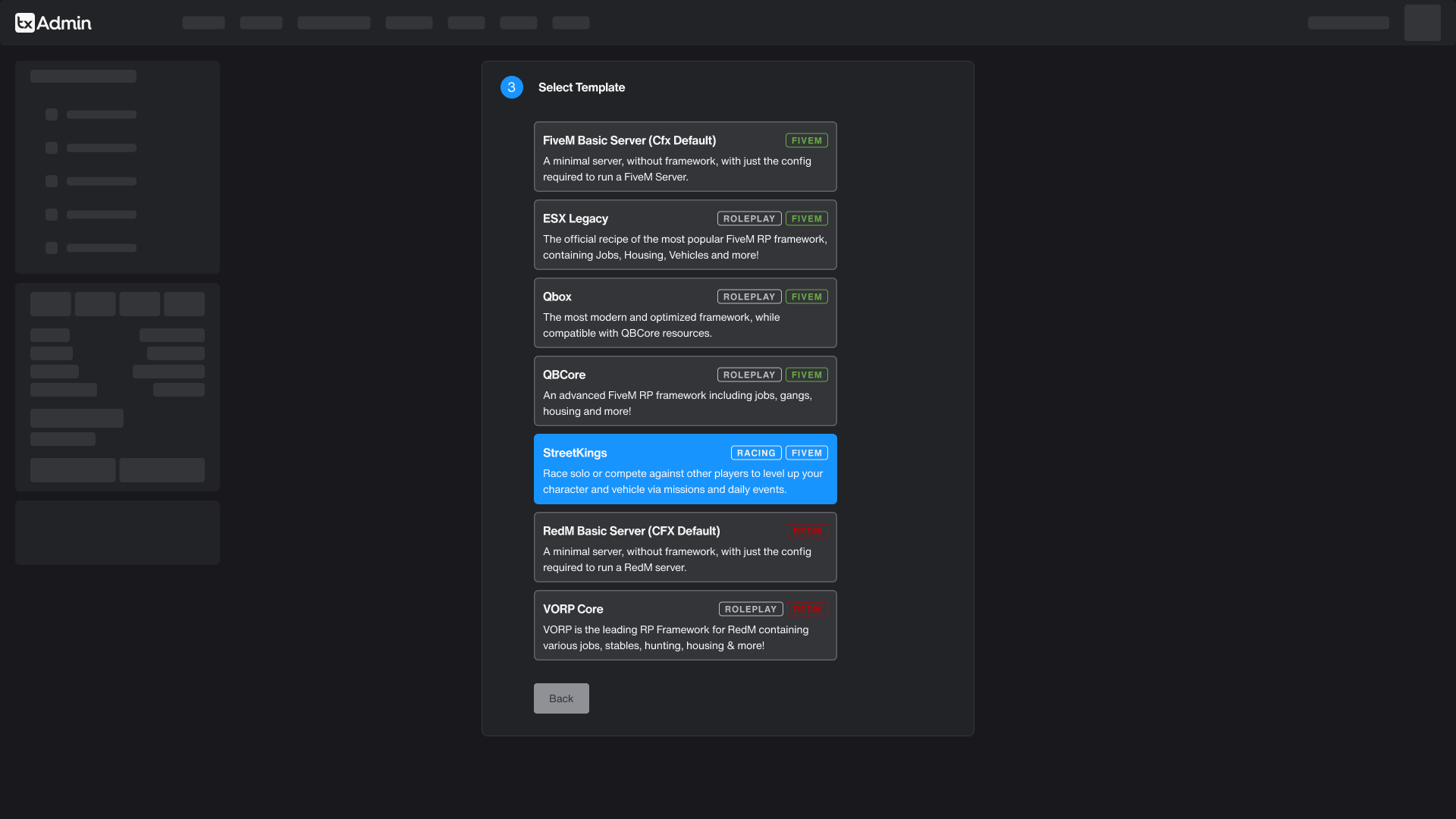This screenshot has height=819, width=1456.
Task: Click the REDM tag on RedM Basic Server
Action: pos(807,532)
